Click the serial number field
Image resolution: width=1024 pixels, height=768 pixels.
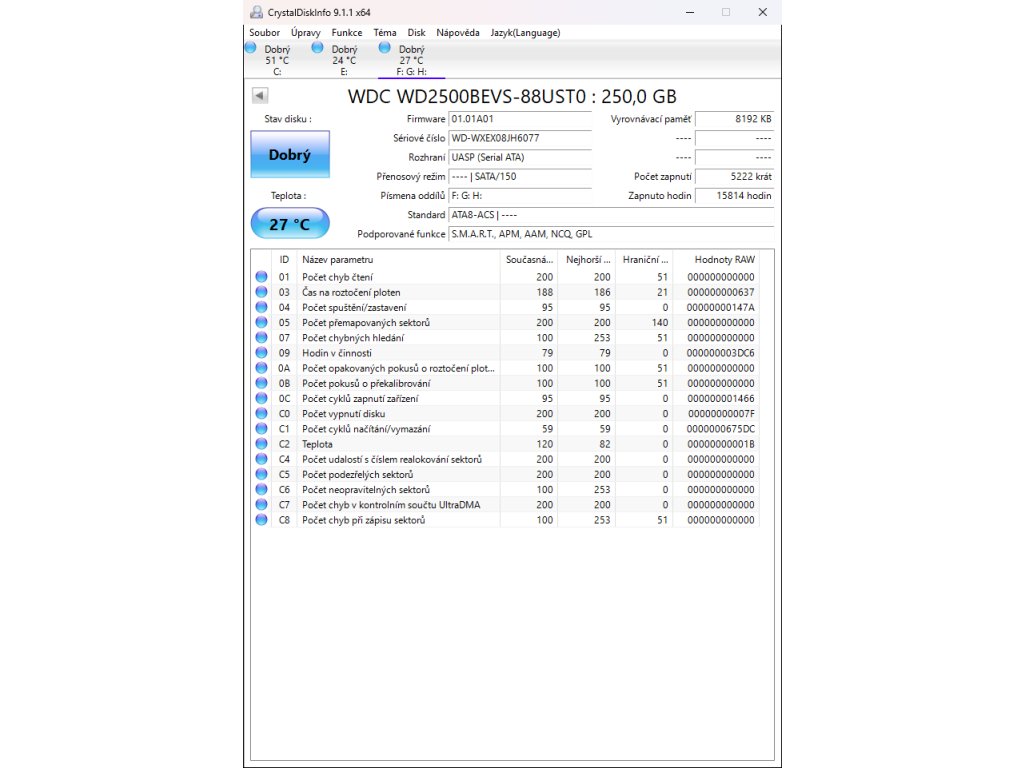pyautogui.click(x=520, y=138)
